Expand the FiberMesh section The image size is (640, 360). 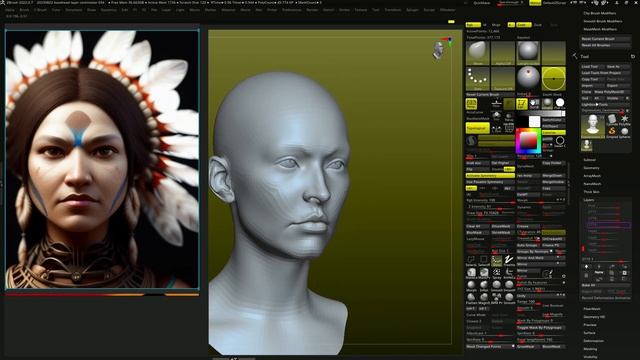click(x=591, y=309)
